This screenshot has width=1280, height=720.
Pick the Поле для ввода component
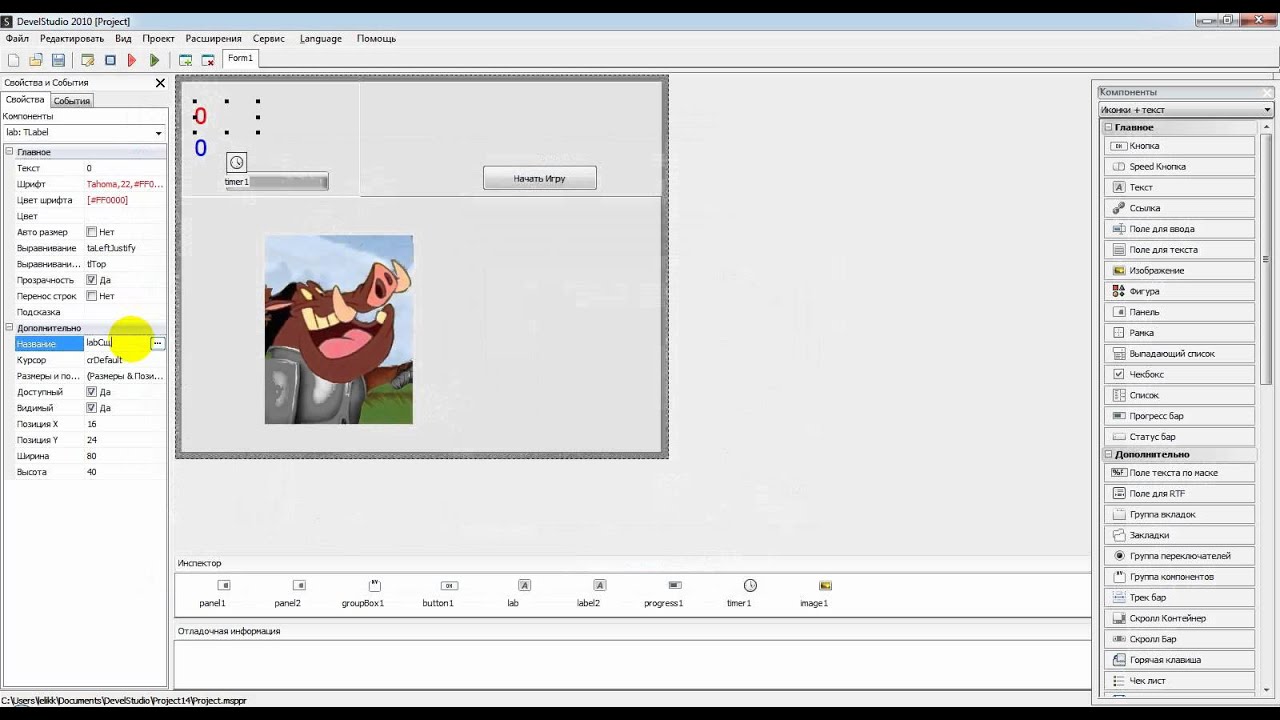click(x=1180, y=229)
